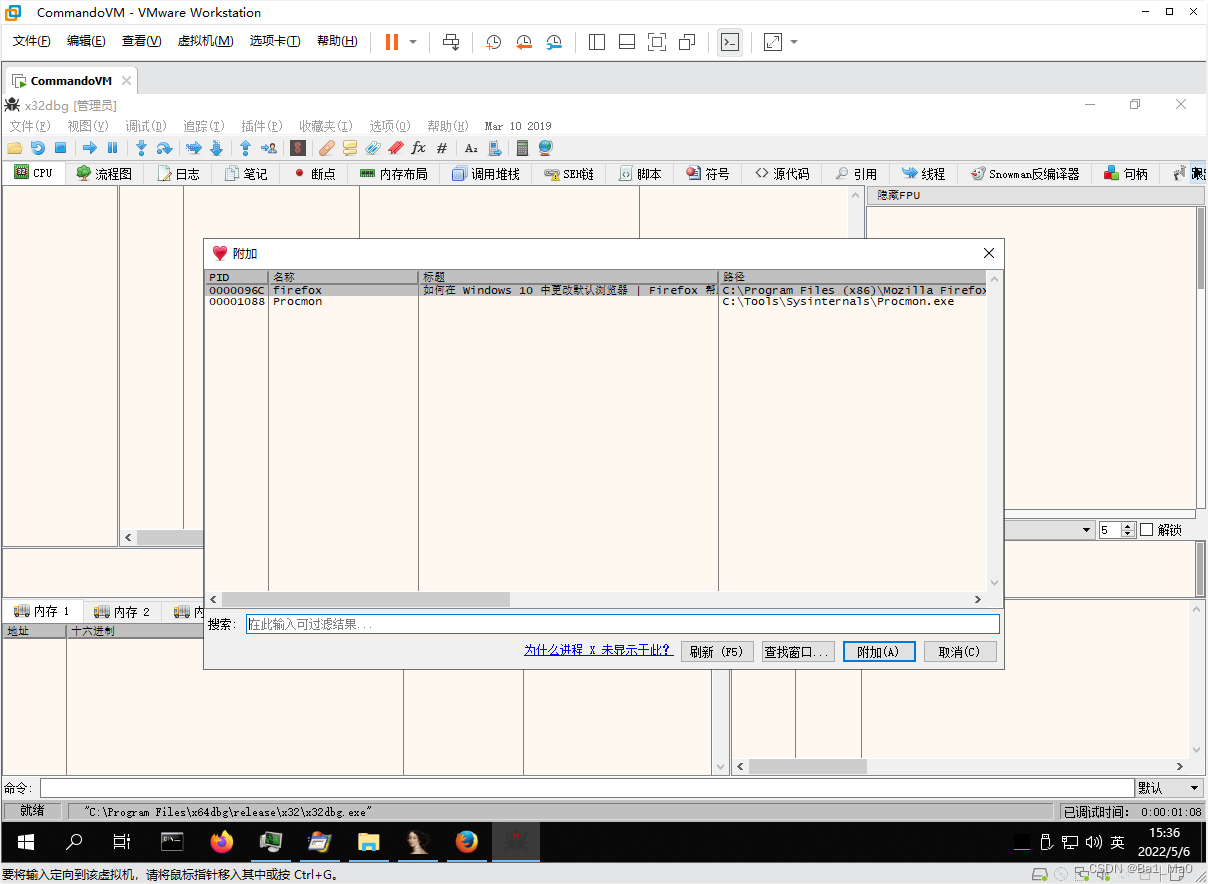Open the taskbar command prompt icon

pyautogui.click(x=172, y=842)
